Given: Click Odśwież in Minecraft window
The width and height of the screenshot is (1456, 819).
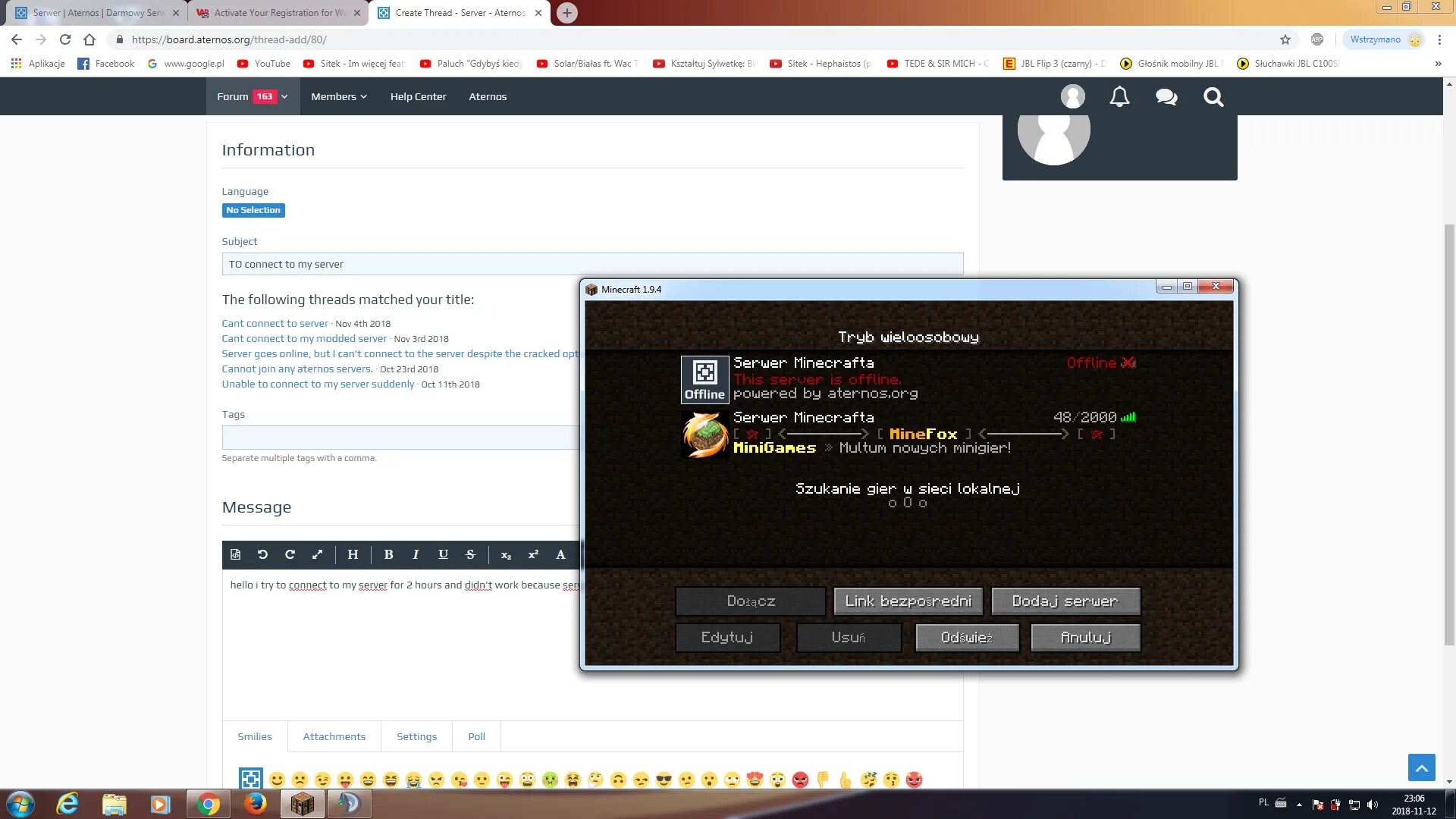Looking at the screenshot, I should [x=967, y=638].
